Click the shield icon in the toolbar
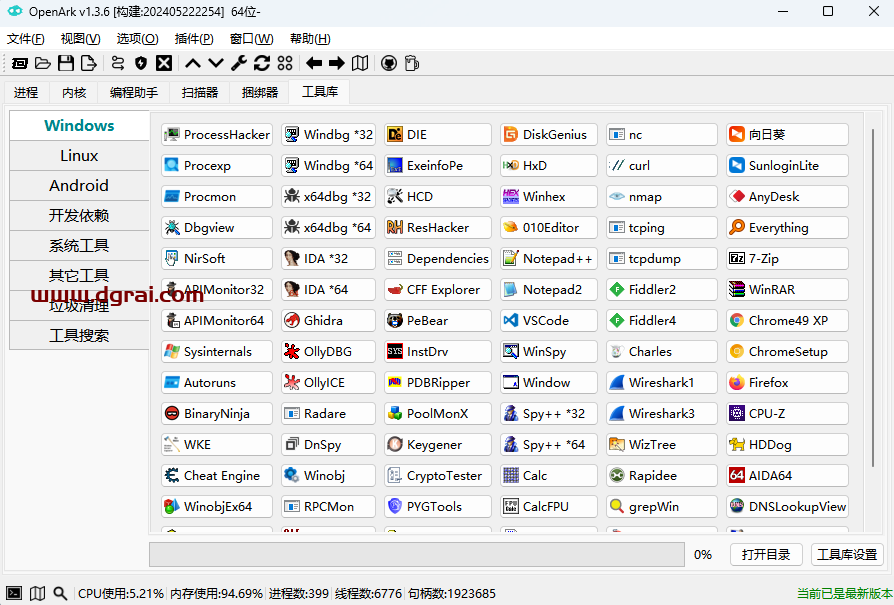894x605 pixels. click(141, 63)
